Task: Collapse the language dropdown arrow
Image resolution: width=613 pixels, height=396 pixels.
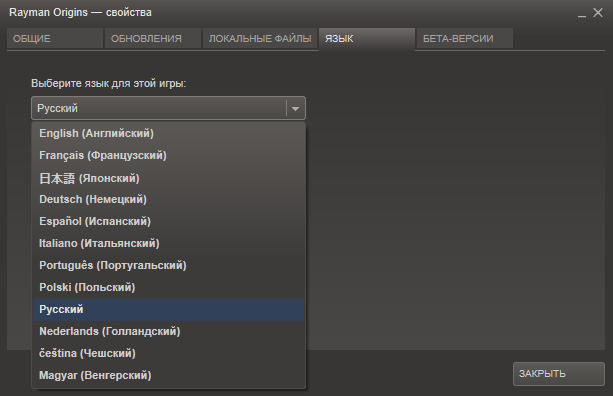Action: tap(296, 108)
